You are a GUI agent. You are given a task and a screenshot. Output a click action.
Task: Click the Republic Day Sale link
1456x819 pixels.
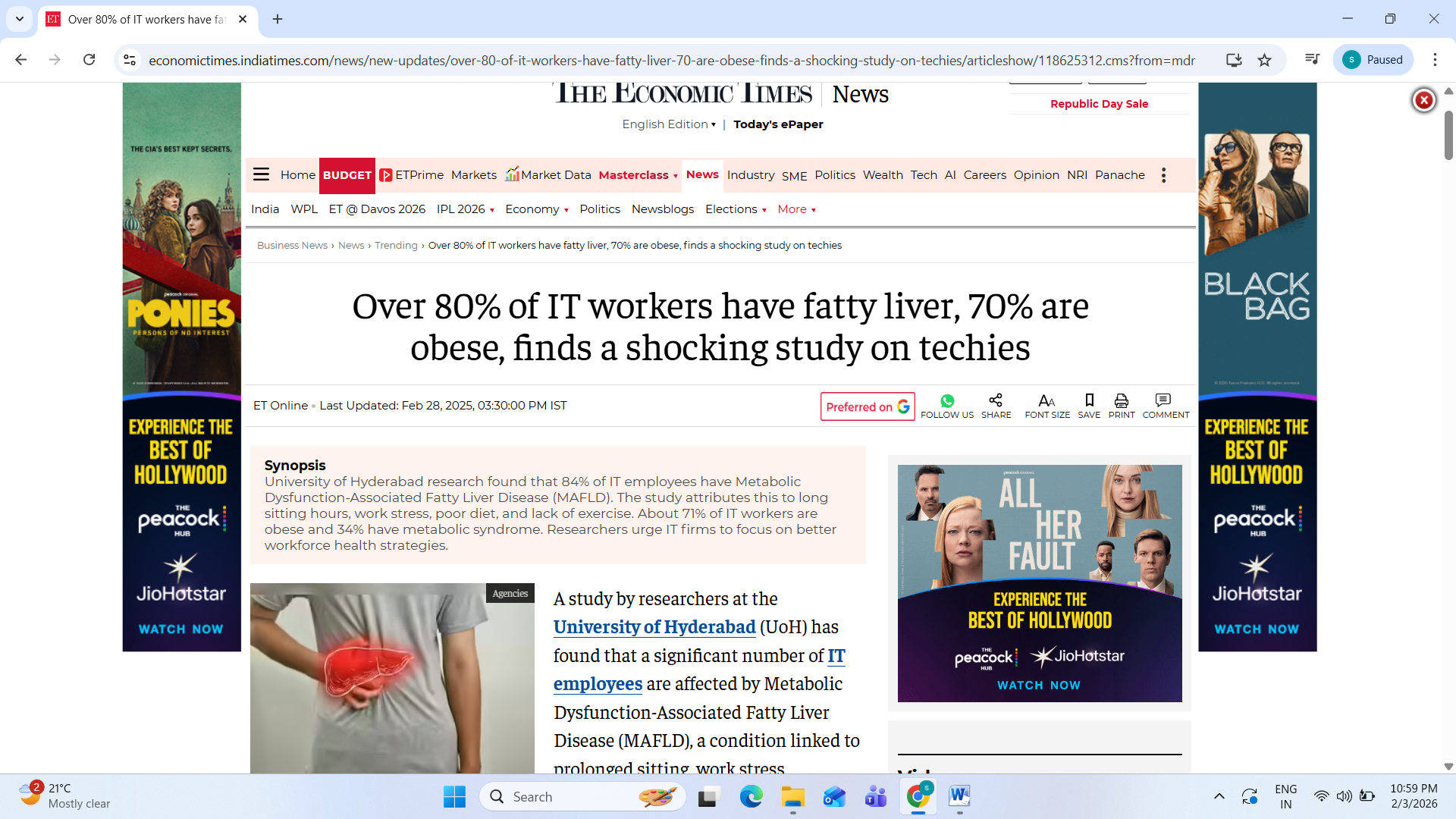[1099, 104]
